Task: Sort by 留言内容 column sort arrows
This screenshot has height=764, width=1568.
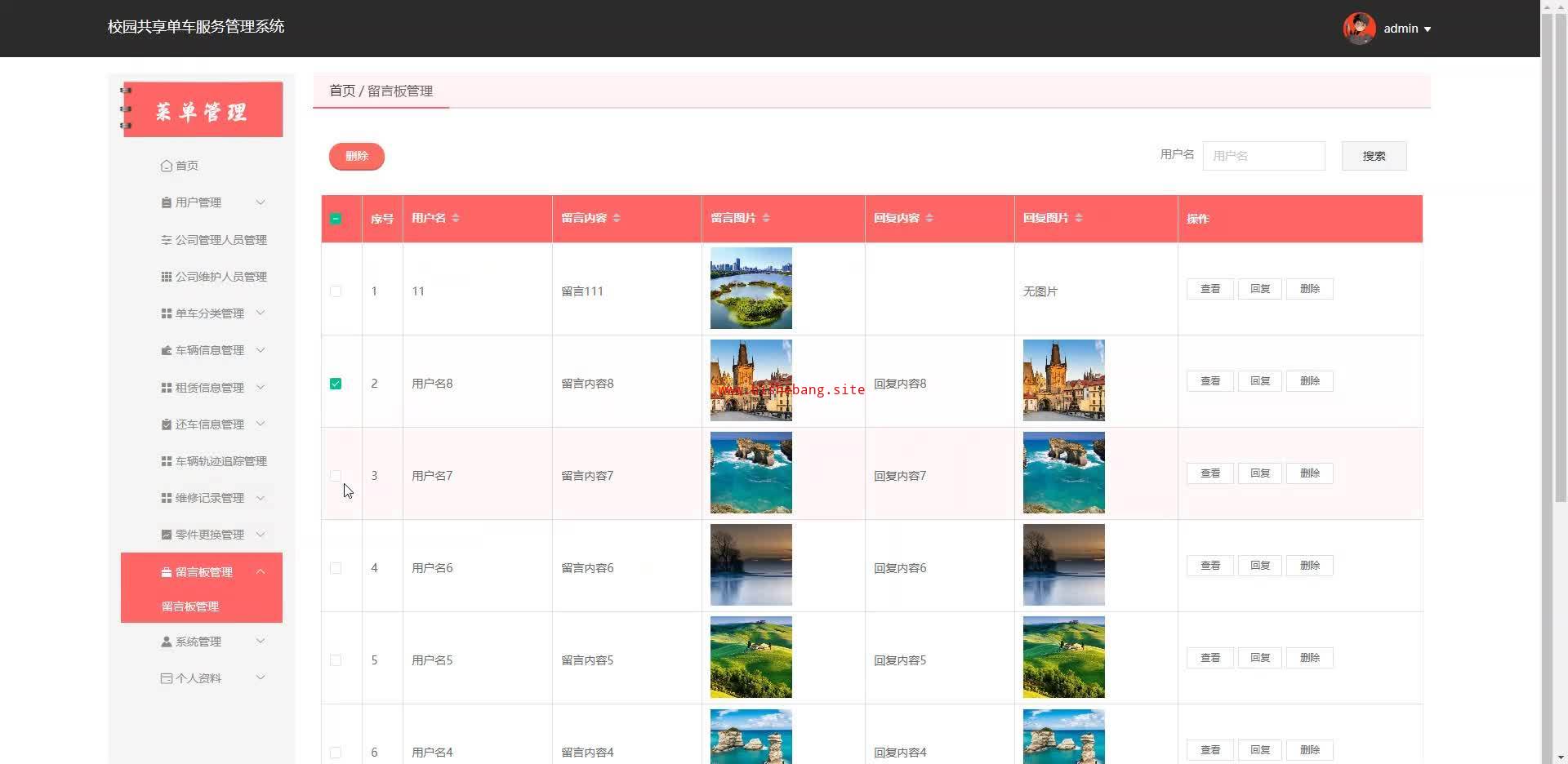Action: 617,218
